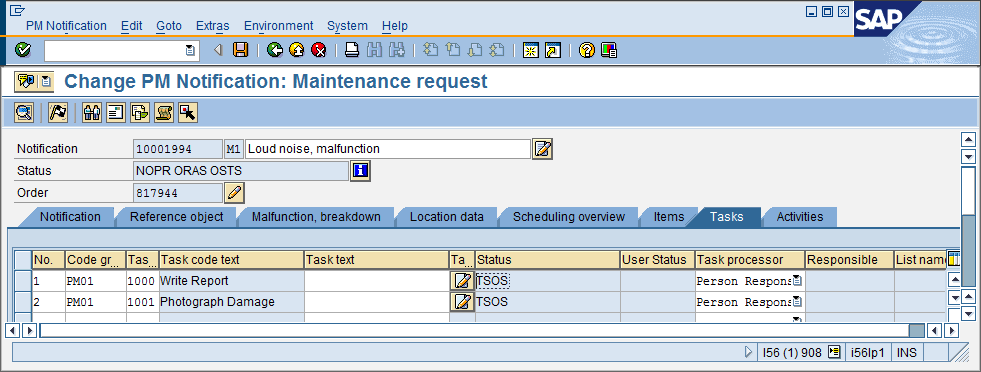Click the TSOS status of row 2

(x=492, y=302)
